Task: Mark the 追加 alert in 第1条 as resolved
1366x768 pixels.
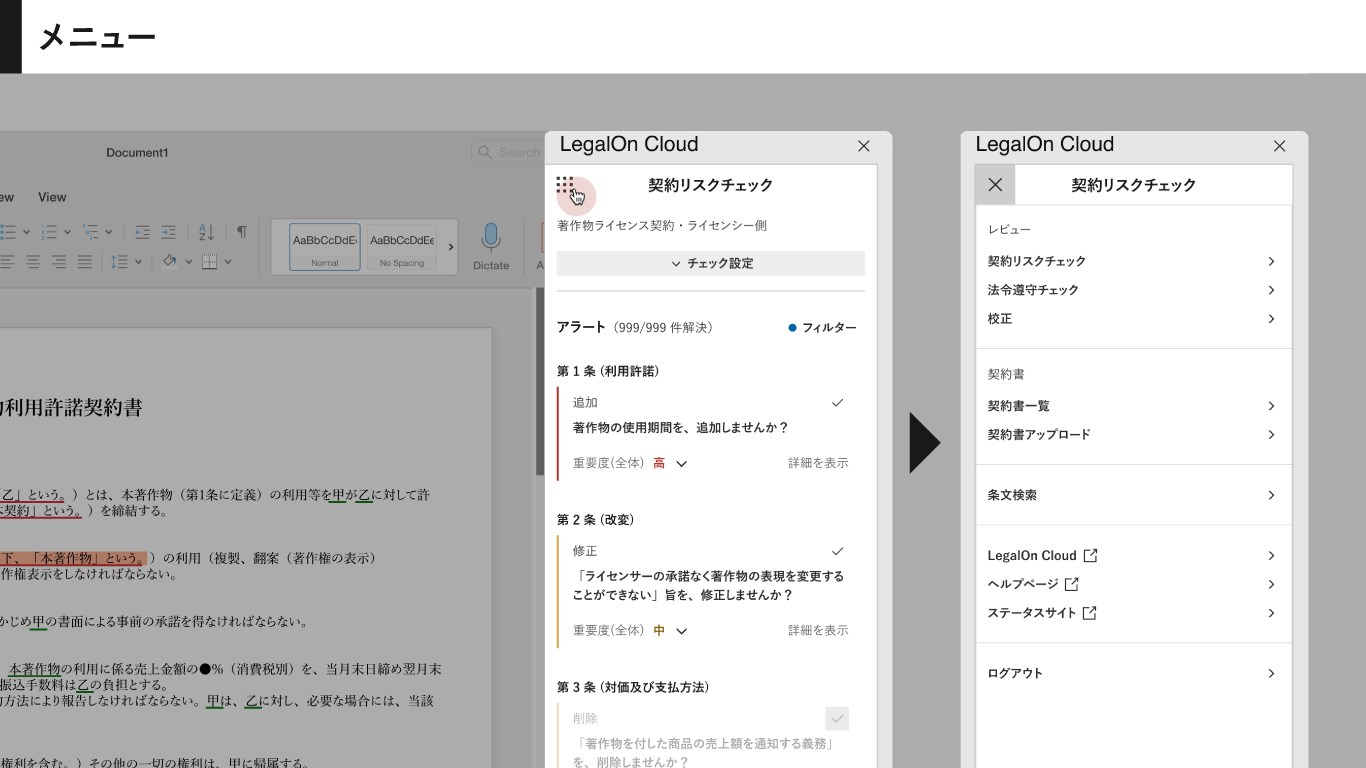Action: click(838, 403)
